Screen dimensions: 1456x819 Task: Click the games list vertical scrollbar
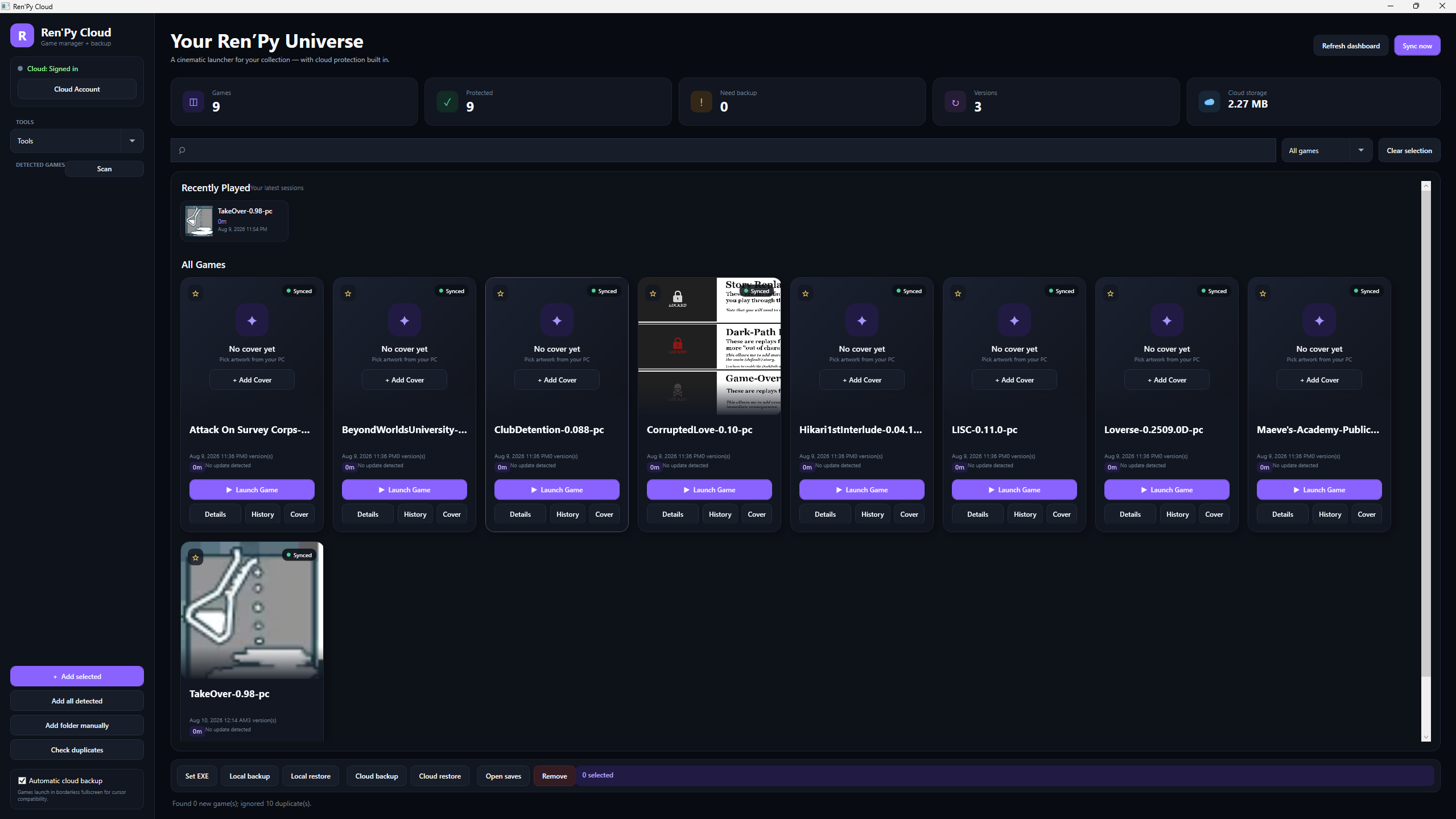(x=1426, y=433)
